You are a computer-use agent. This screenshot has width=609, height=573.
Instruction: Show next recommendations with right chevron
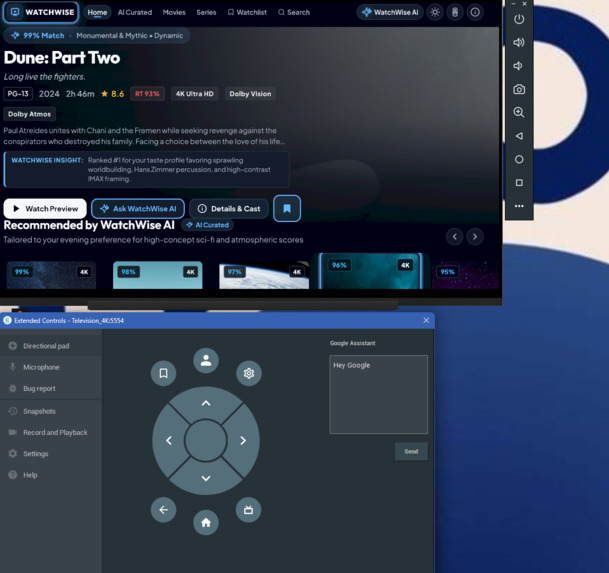point(475,237)
